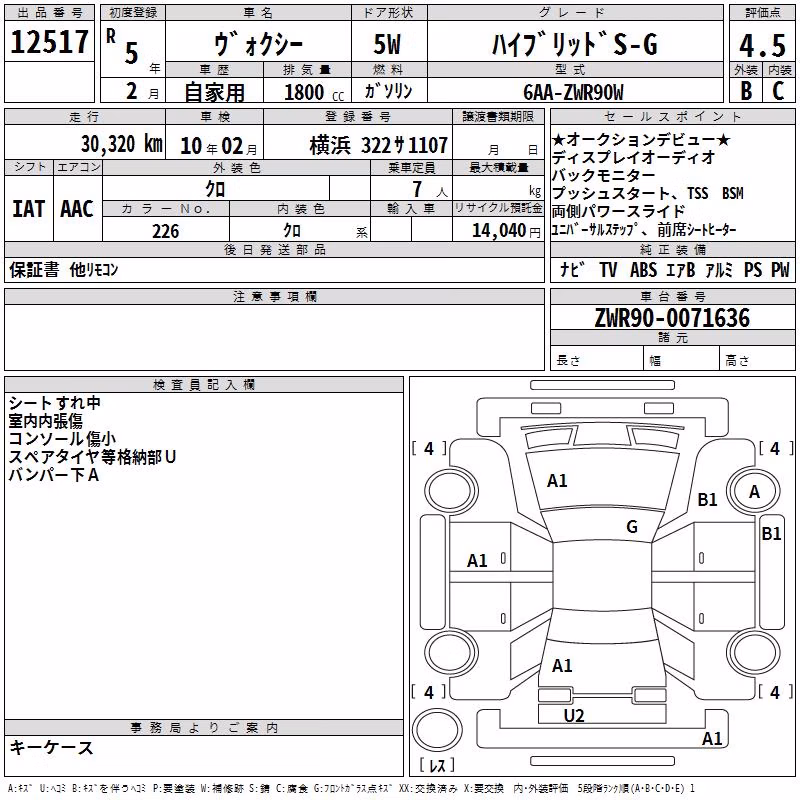
Task: Click the shaken date 10年02月
Action: pyautogui.click(x=219, y=146)
